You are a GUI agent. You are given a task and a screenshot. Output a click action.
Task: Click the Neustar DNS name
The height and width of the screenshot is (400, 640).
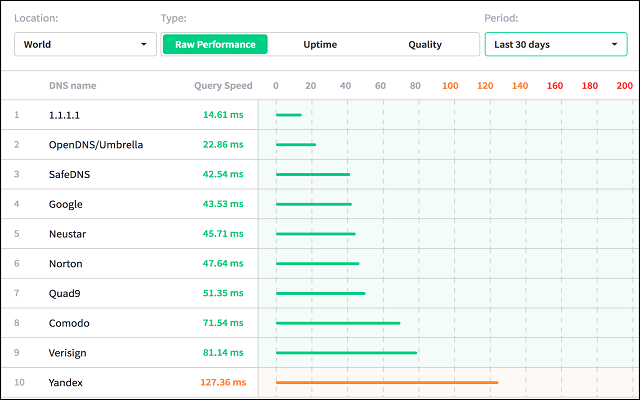(69, 234)
